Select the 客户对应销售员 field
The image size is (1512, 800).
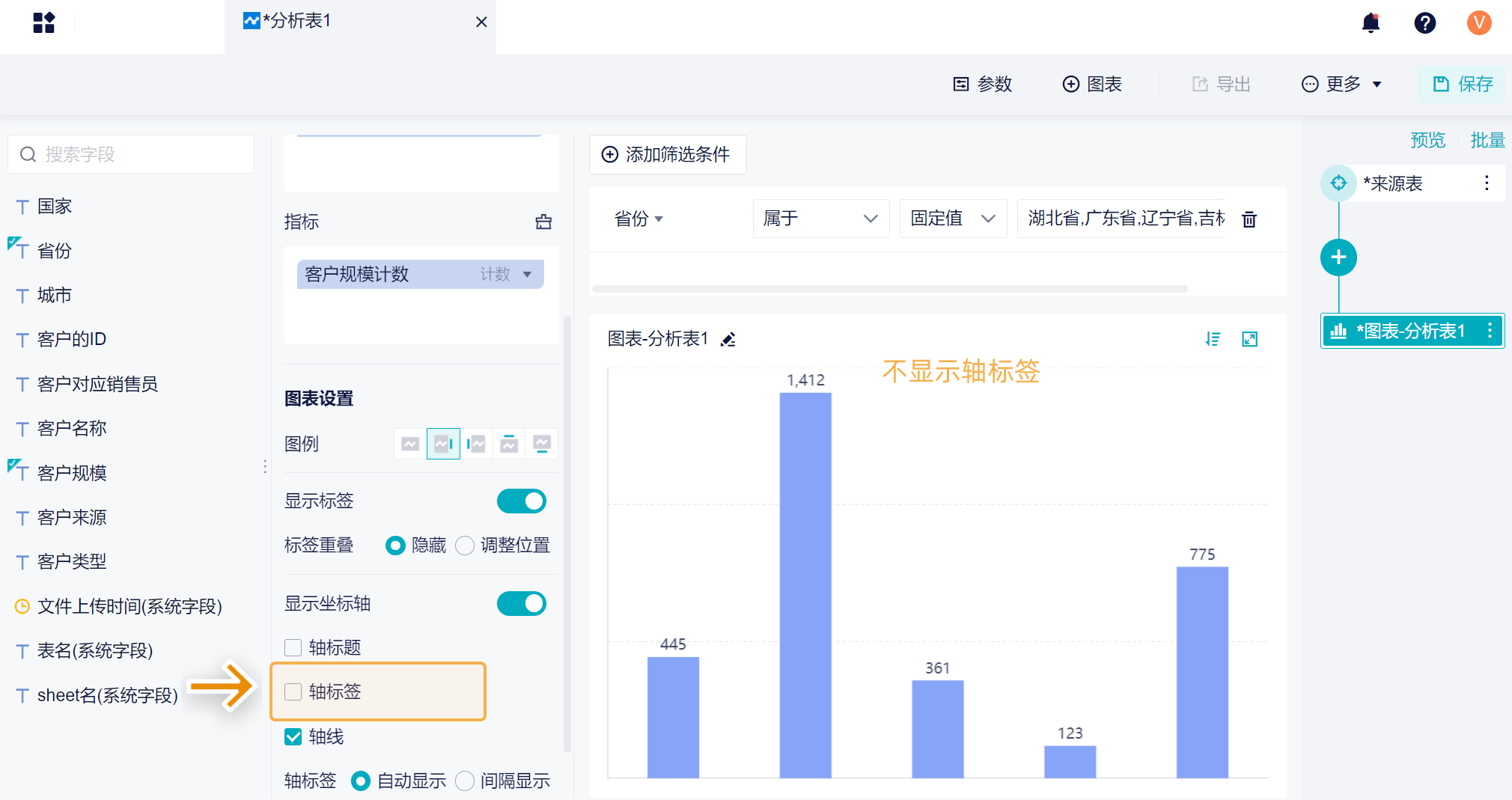click(97, 384)
